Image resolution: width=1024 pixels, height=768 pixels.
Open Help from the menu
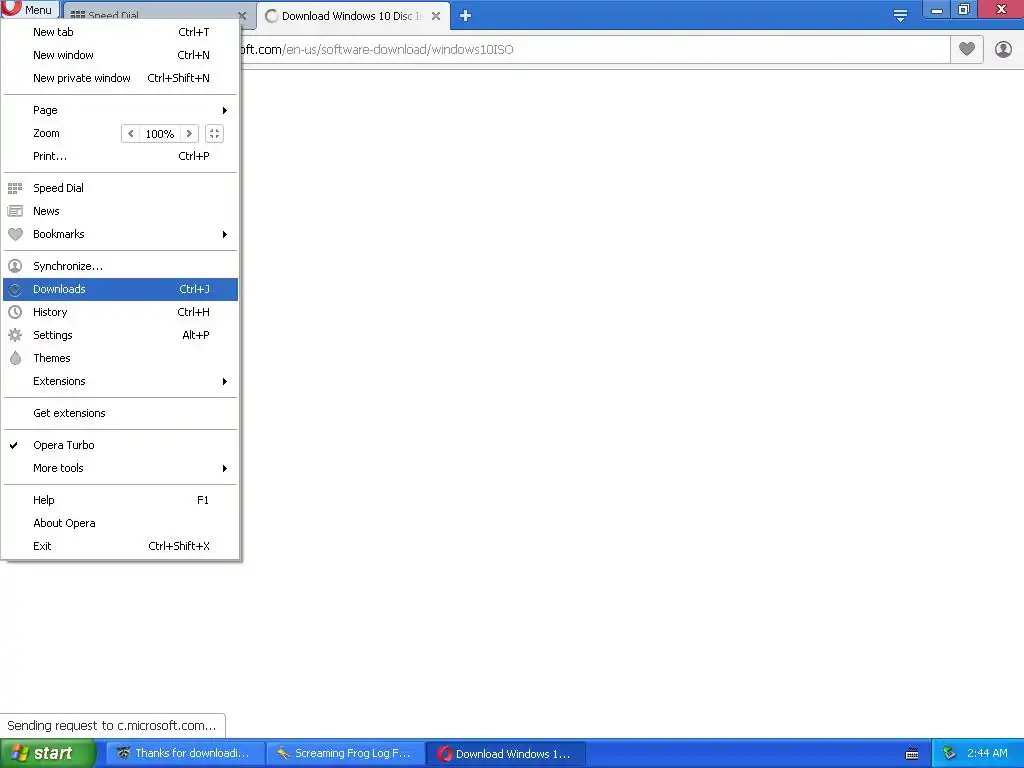[x=120, y=500]
